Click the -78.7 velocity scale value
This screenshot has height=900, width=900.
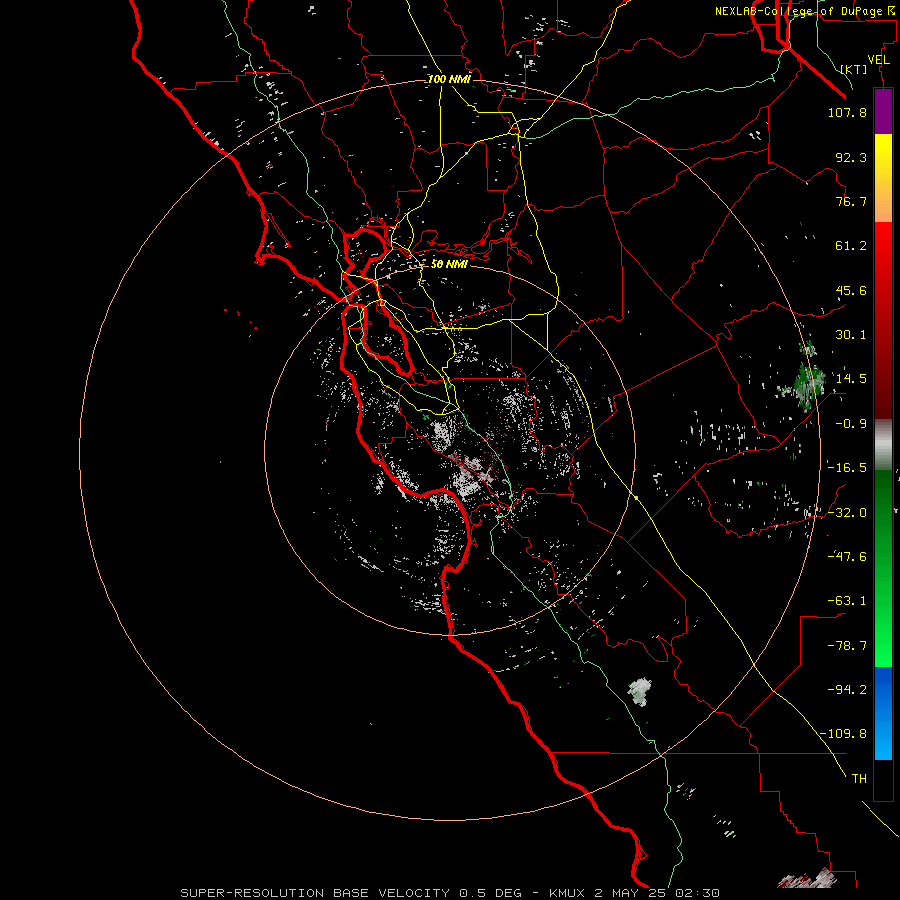847,646
